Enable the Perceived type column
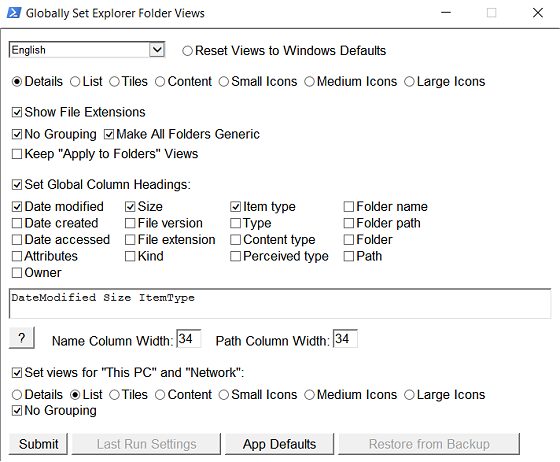The image size is (560, 462). coord(235,256)
